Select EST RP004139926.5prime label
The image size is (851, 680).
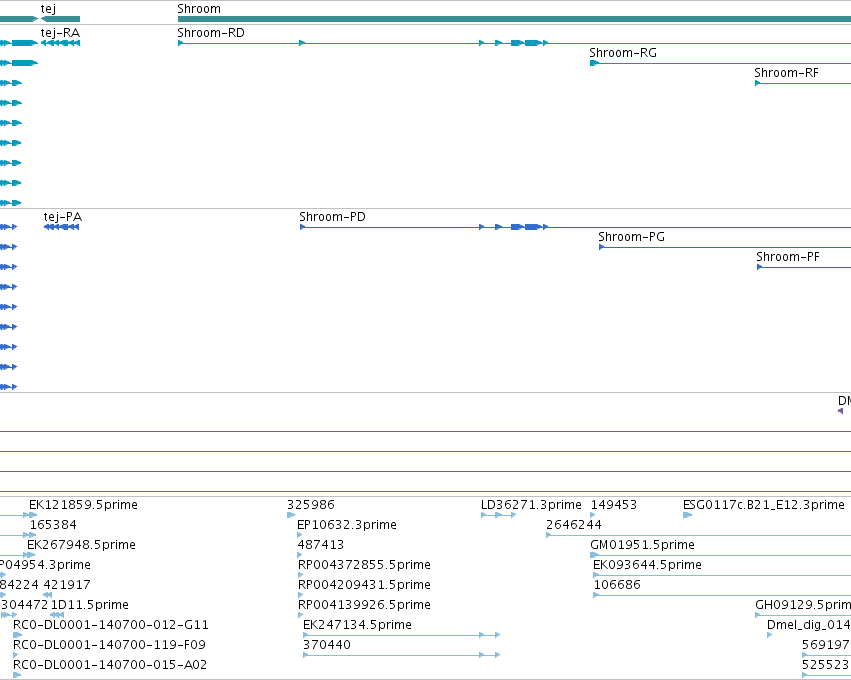(364, 605)
